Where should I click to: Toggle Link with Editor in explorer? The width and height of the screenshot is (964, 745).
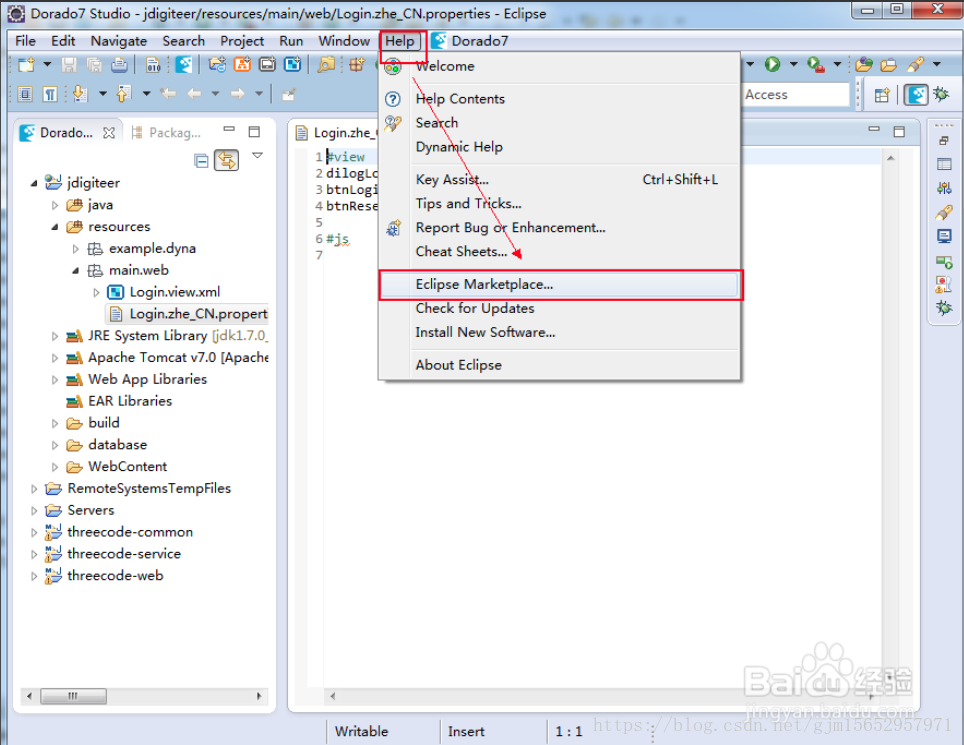coord(226,161)
